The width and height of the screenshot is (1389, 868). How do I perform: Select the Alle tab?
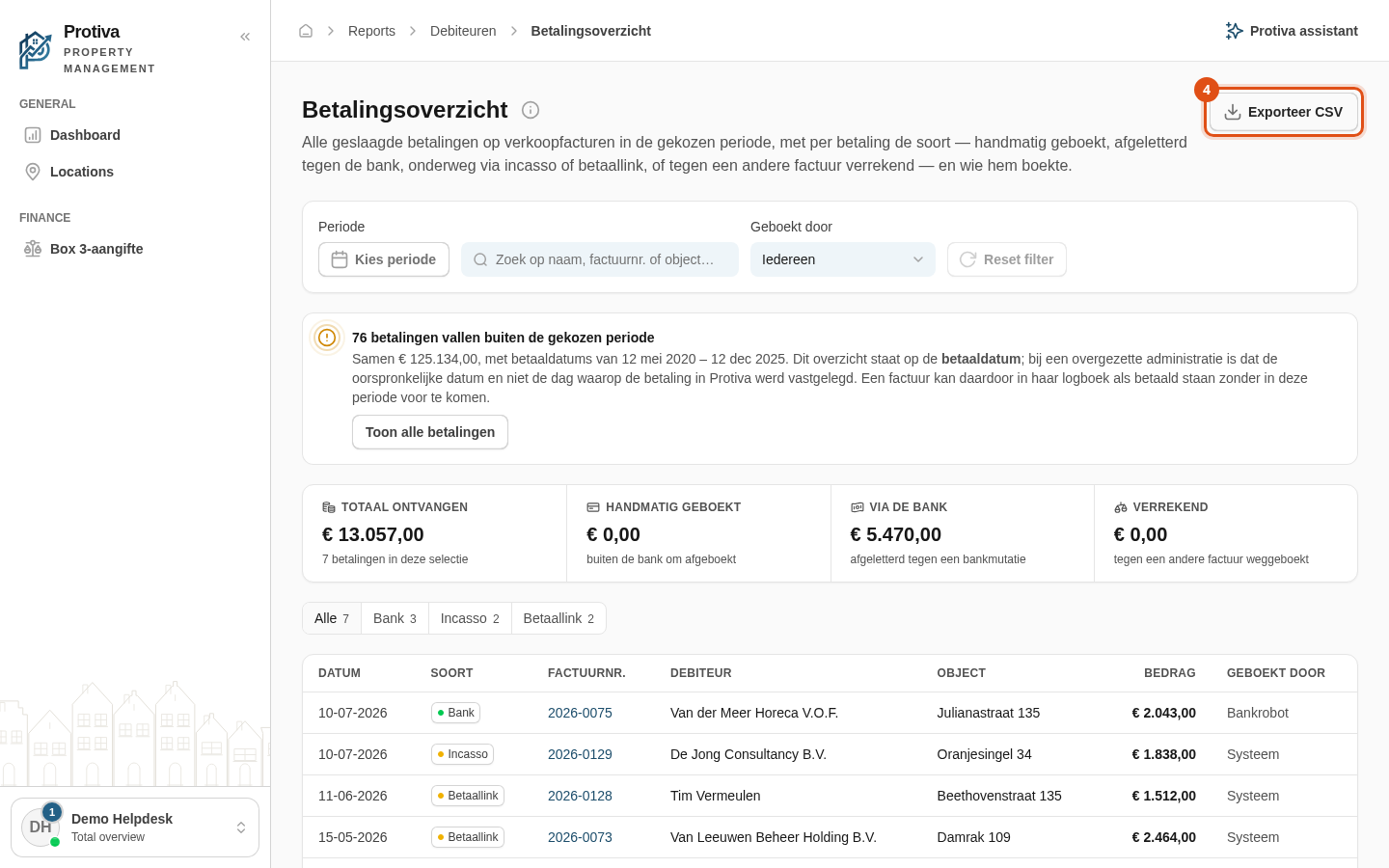(x=332, y=618)
